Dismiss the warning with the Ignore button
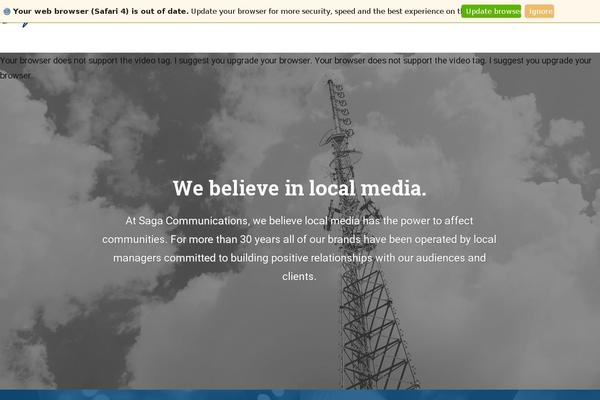600x400 pixels. click(539, 11)
